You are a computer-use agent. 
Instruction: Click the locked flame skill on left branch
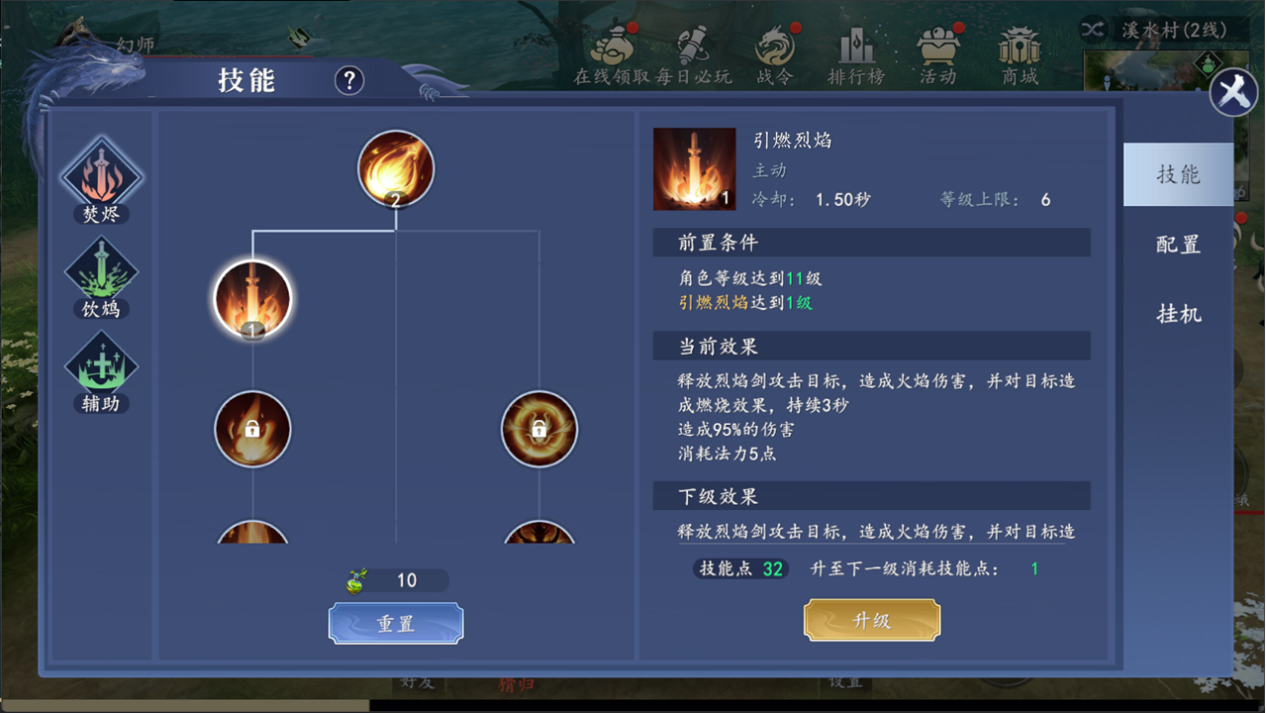[x=253, y=429]
